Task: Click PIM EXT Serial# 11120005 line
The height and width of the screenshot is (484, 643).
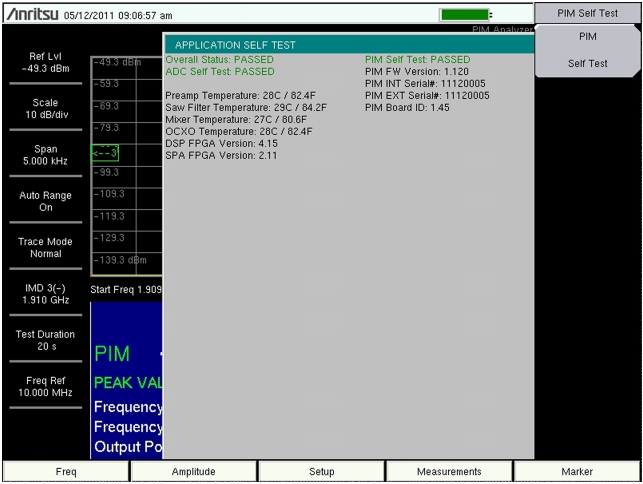Action: click(427, 96)
